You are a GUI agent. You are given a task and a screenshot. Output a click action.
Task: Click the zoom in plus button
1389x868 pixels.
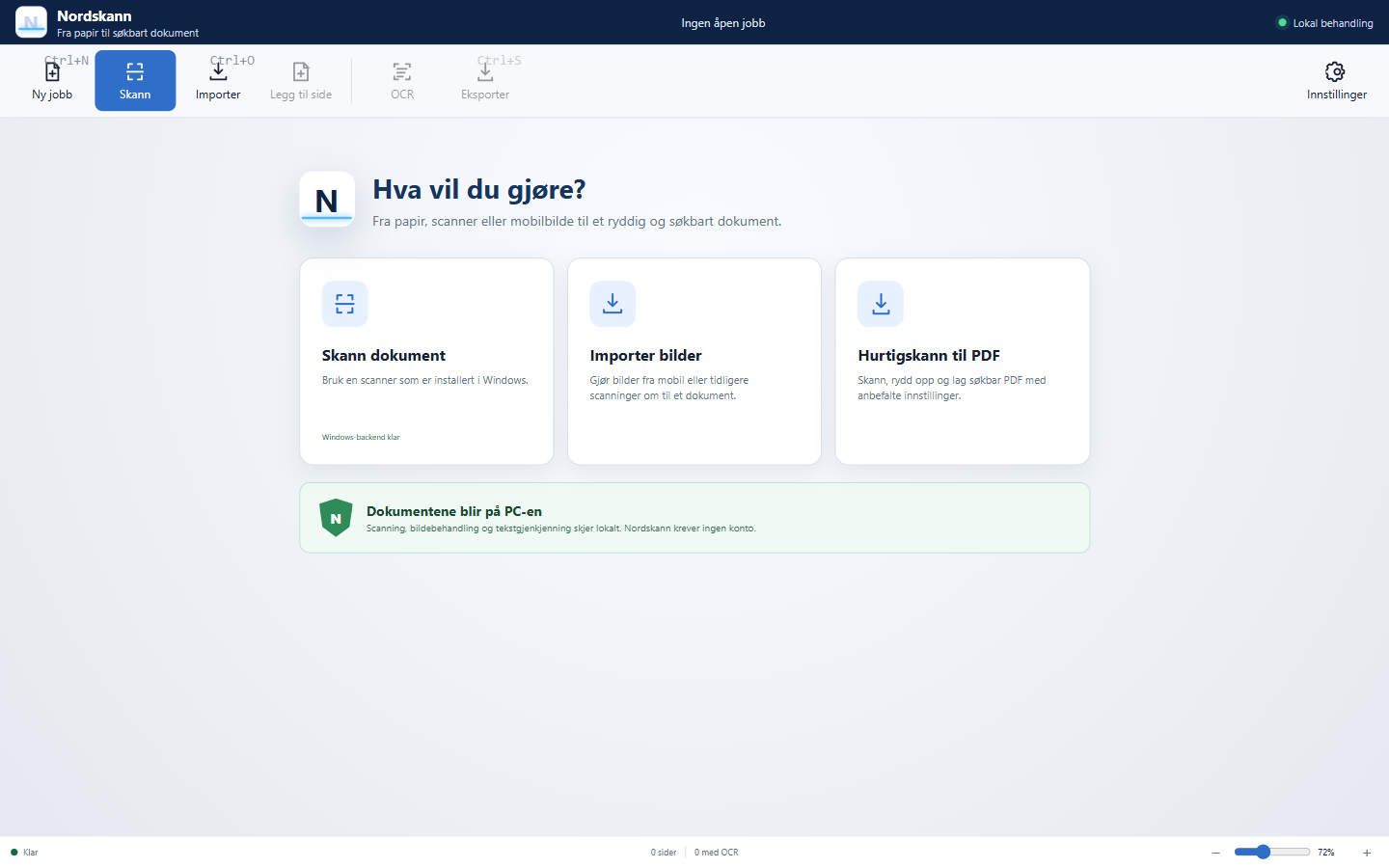(x=1367, y=853)
